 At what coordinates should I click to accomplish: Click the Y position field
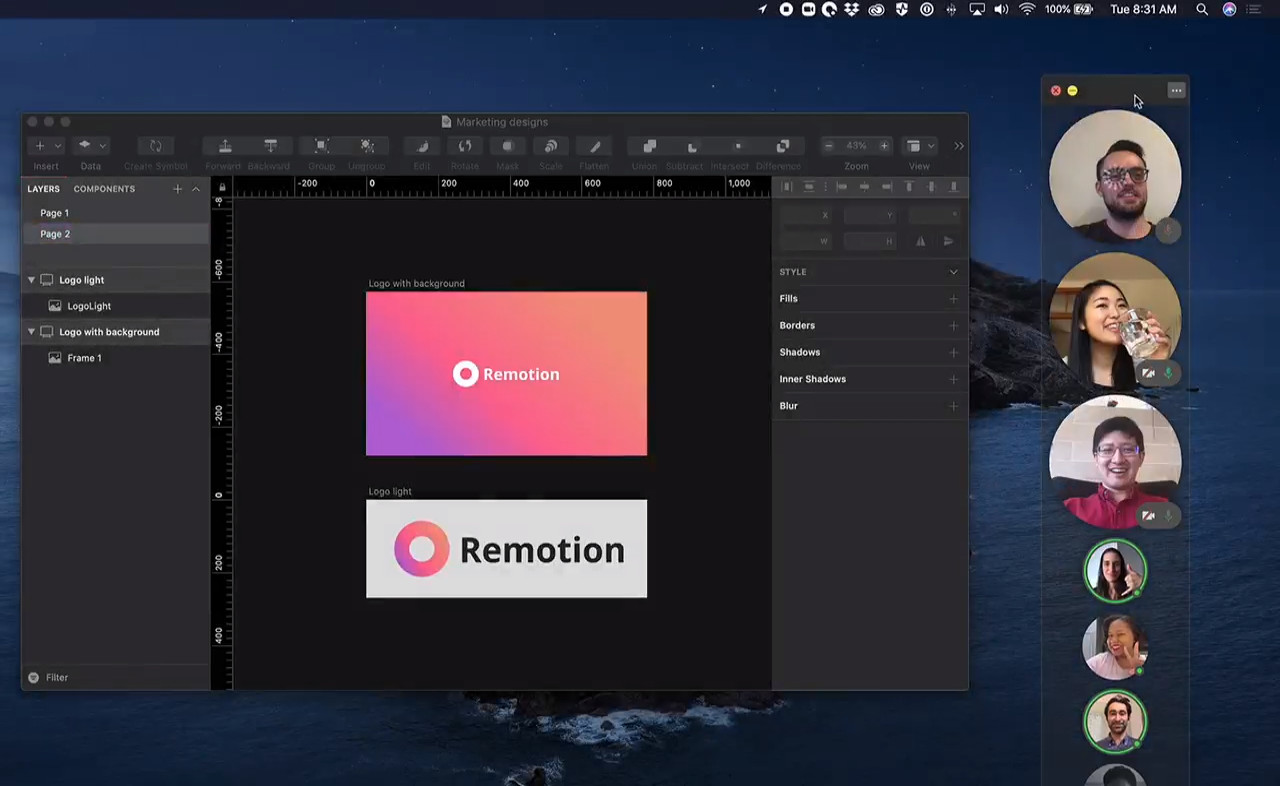tap(870, 216)
